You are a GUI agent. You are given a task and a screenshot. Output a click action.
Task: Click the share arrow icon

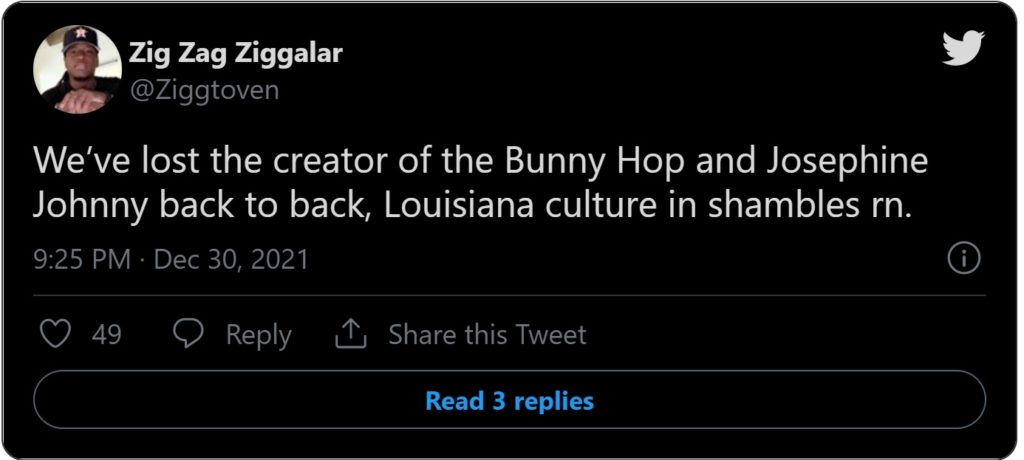(351, 334)
